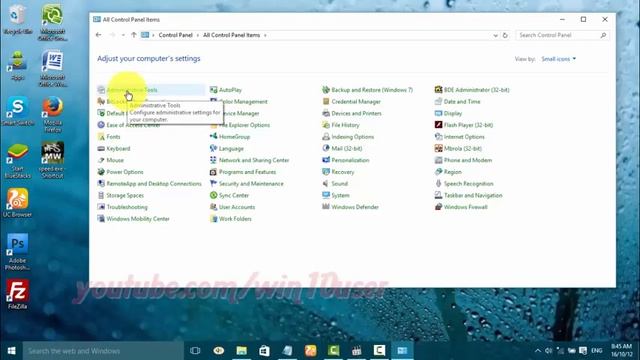Select Adobe Photoshop desktop shortcut
The height and width of the screenshot is (360, 640).
coord(17,252)
